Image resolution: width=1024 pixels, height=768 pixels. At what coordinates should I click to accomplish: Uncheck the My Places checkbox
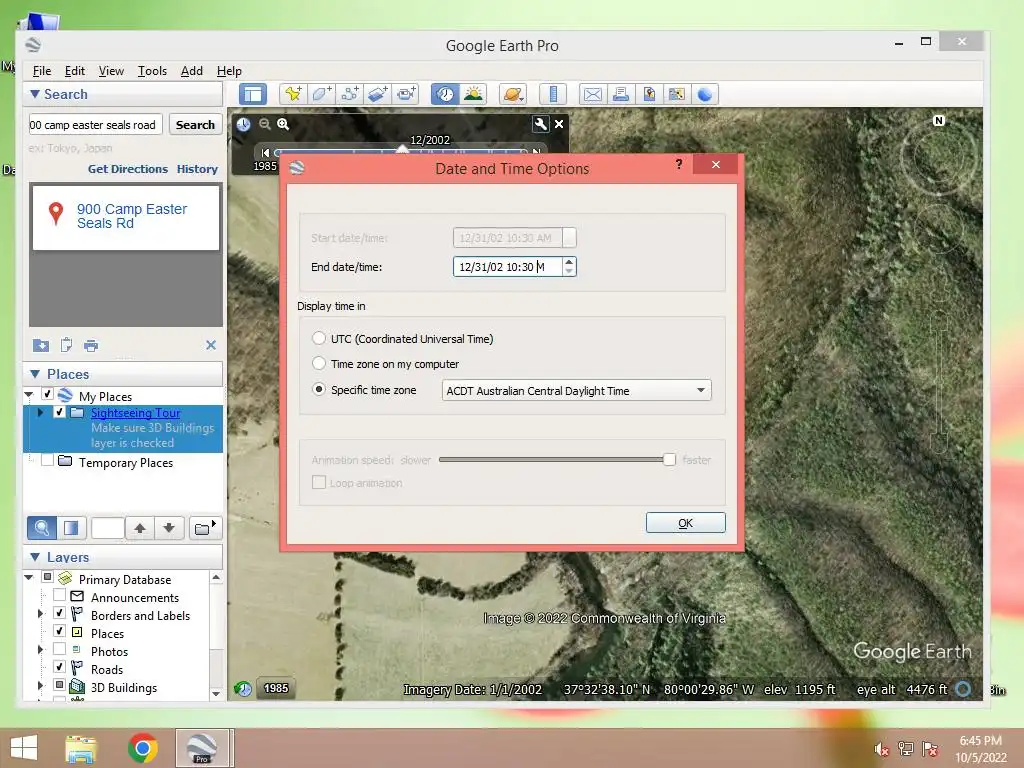pos(48,394)
